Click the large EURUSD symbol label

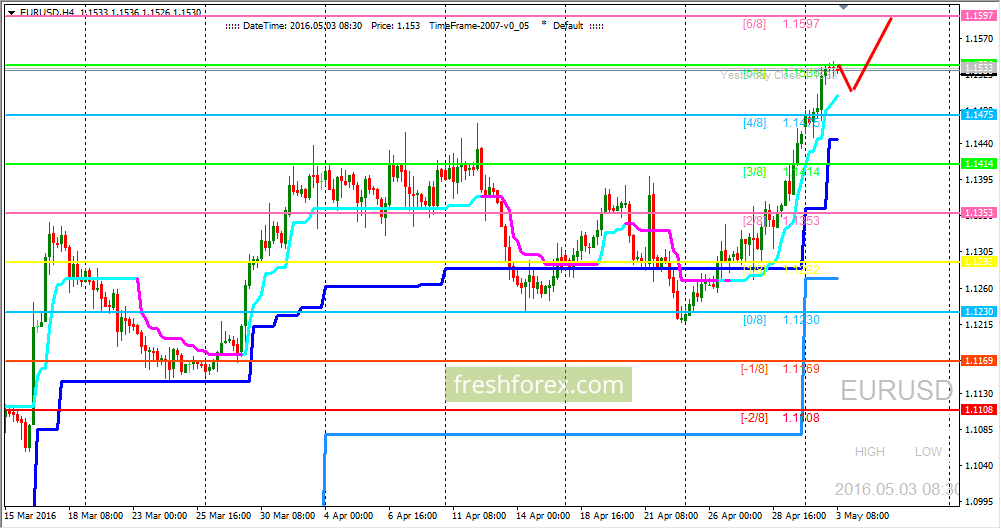click(x=896, y=391)
